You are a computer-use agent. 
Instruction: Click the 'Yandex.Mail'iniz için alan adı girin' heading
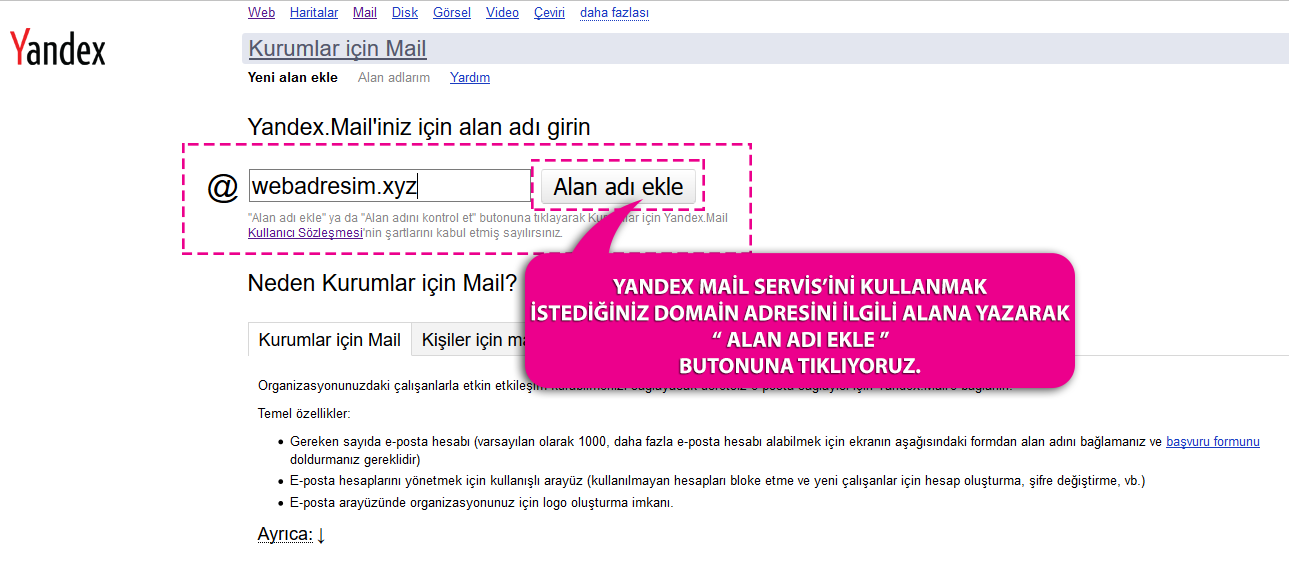[x=419, y=127]
